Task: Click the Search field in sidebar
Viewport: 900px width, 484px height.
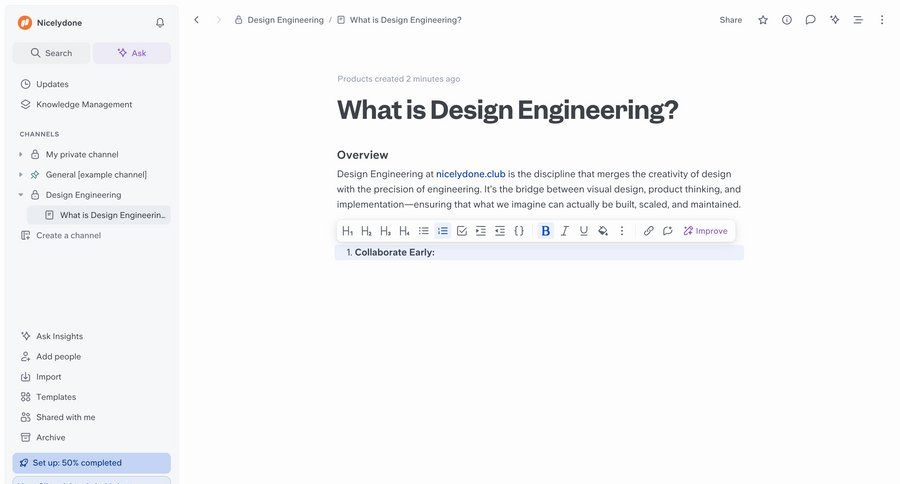Action: pos(51,53)
